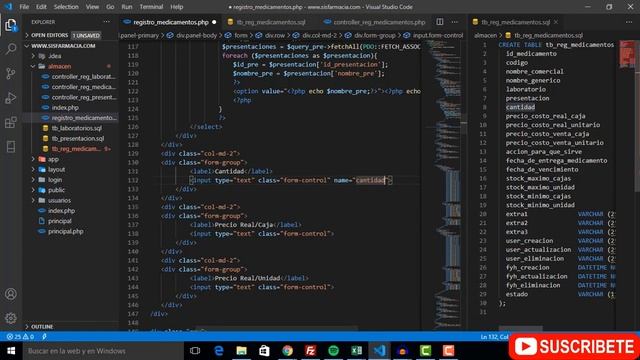Open the Explorer view in activity bar

pos(11,25)
